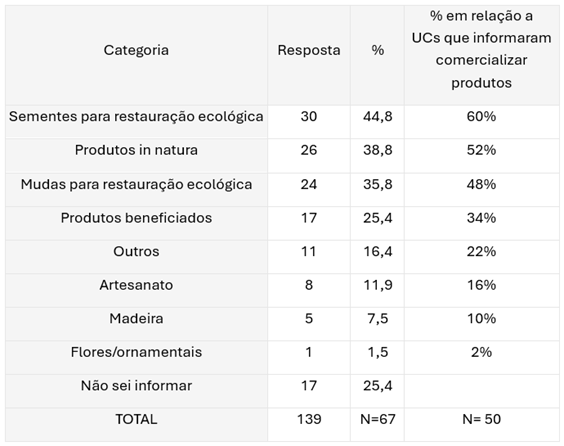Click the Resposta column header

(309, 55)
